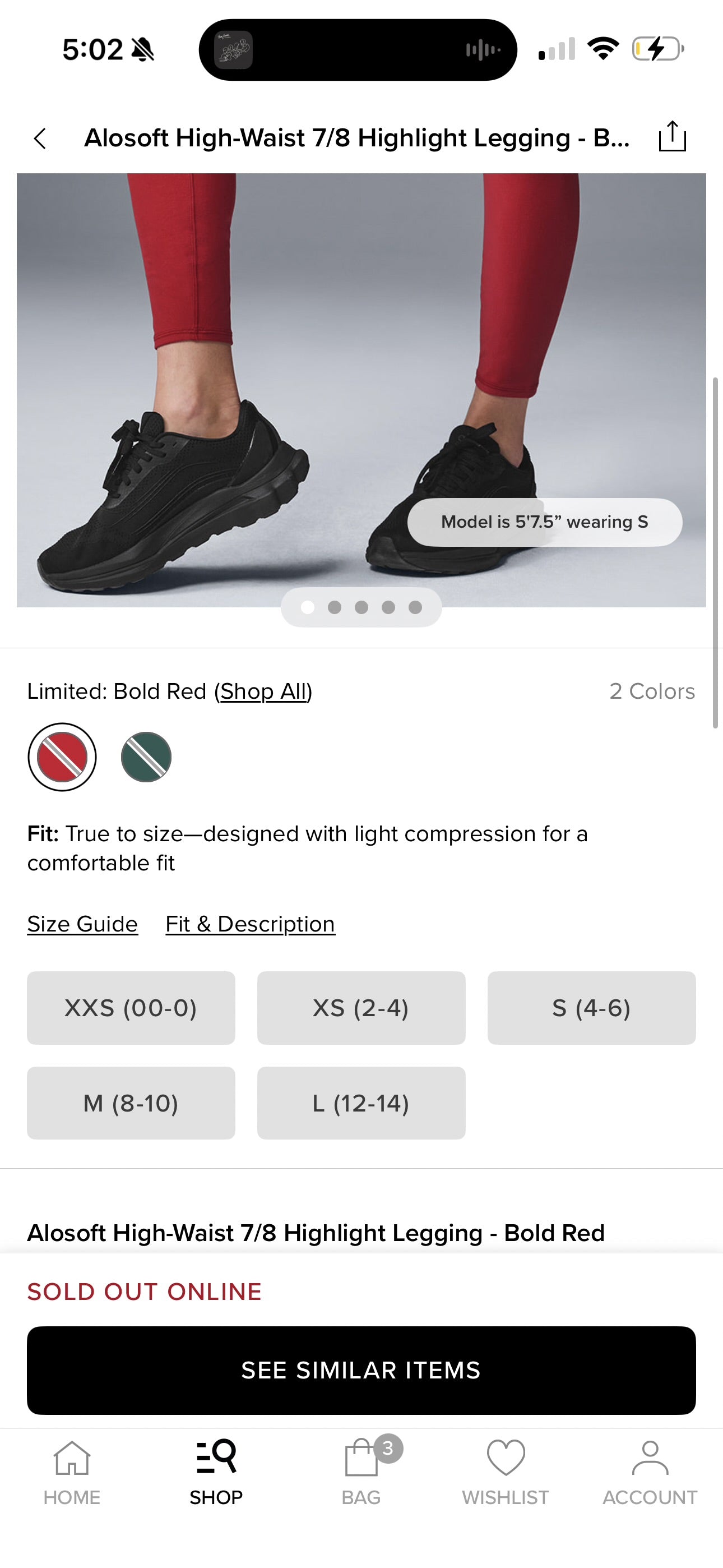Open the Size Guide link
The width and height of the screenshot is (723, 1568).
pos(83,924)
